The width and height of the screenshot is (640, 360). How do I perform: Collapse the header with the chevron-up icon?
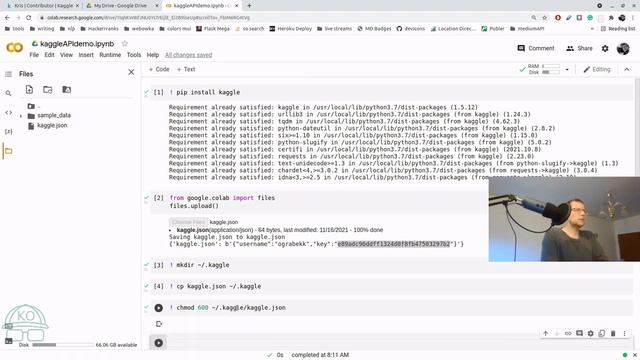click(x=627, y=69)
